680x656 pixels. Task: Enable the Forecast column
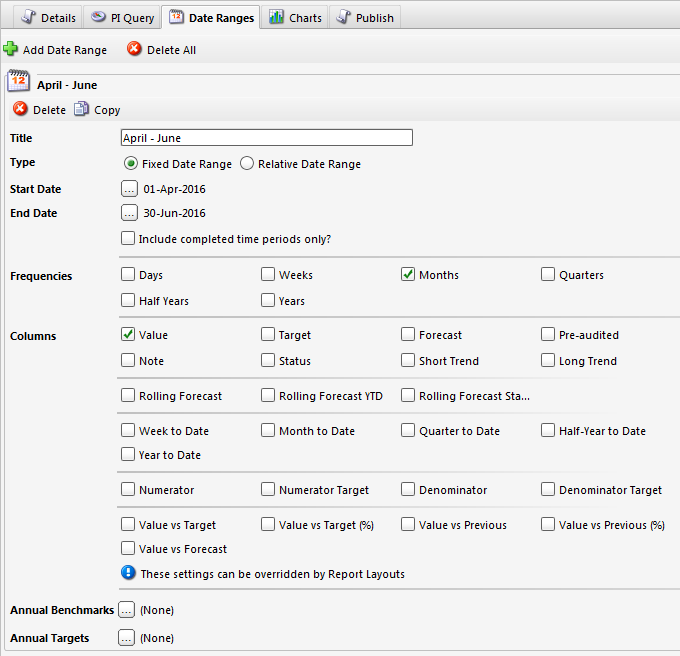pos(408,334)
